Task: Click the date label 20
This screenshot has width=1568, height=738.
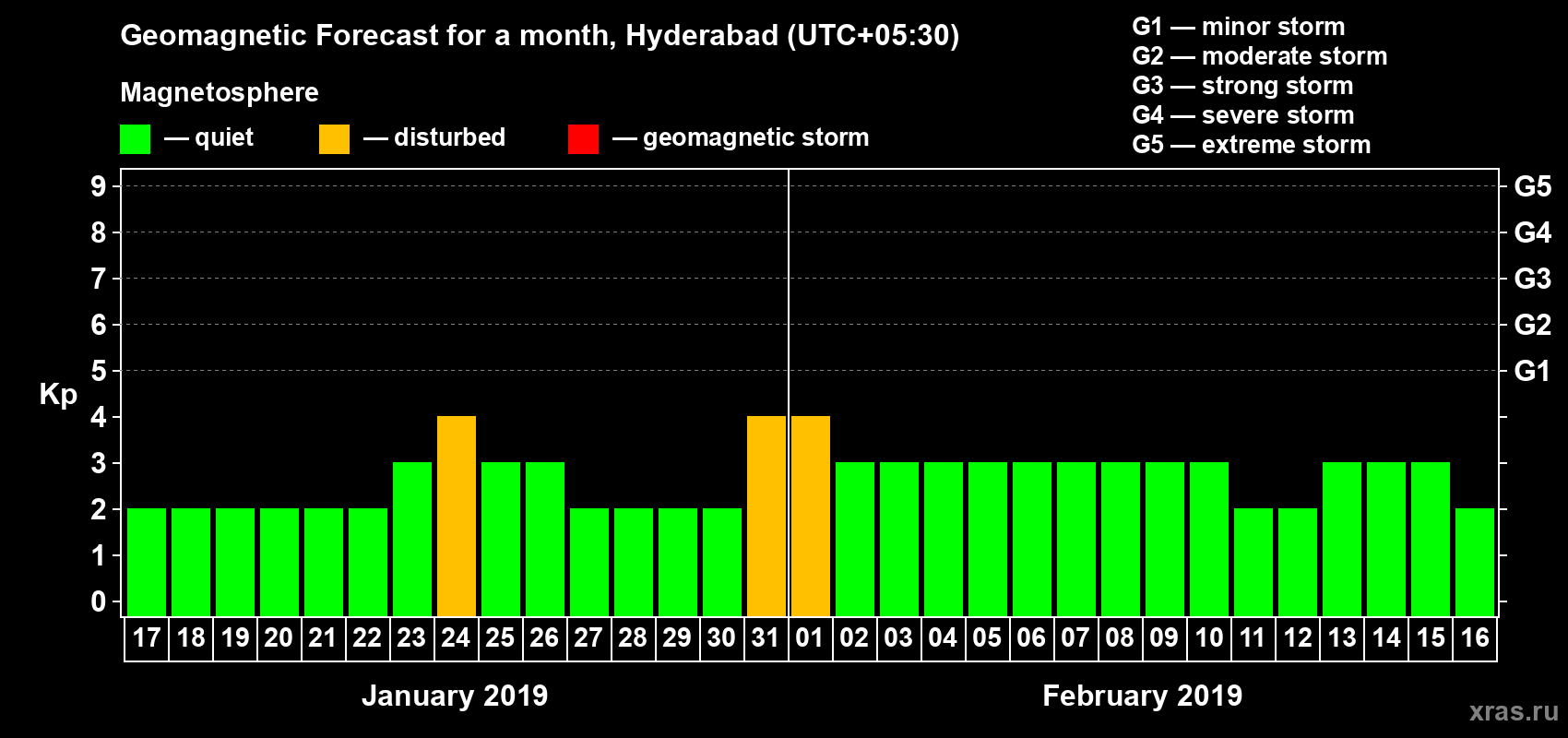Action: [x=279, y=637]
